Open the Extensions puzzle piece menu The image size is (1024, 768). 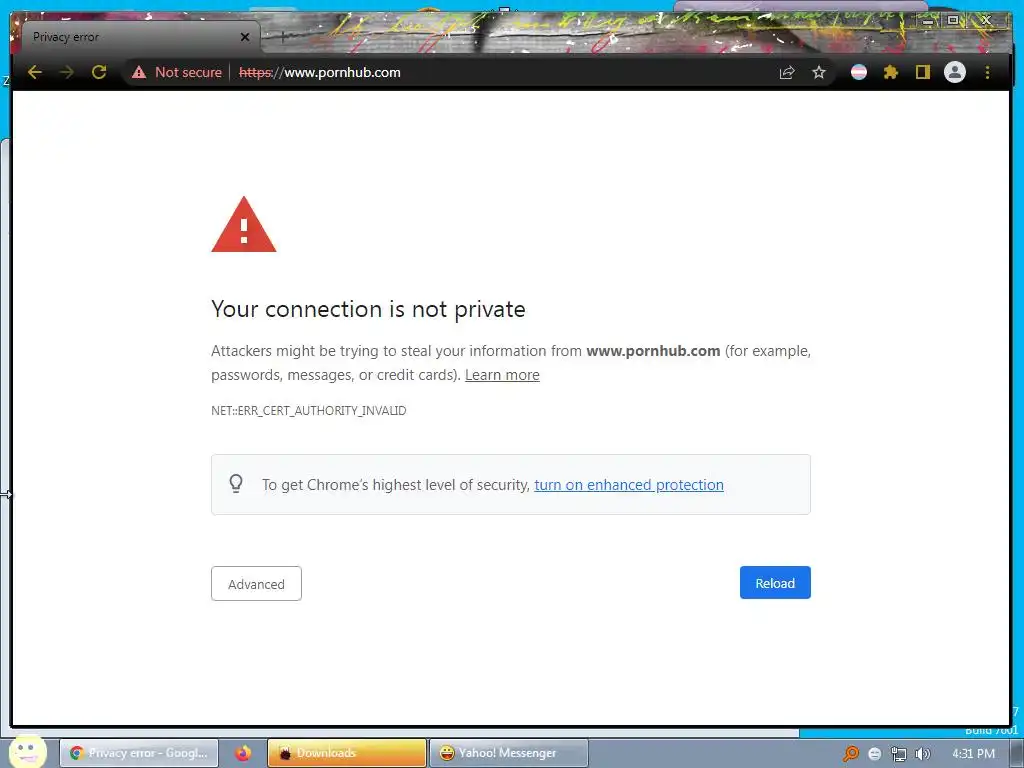891,72
